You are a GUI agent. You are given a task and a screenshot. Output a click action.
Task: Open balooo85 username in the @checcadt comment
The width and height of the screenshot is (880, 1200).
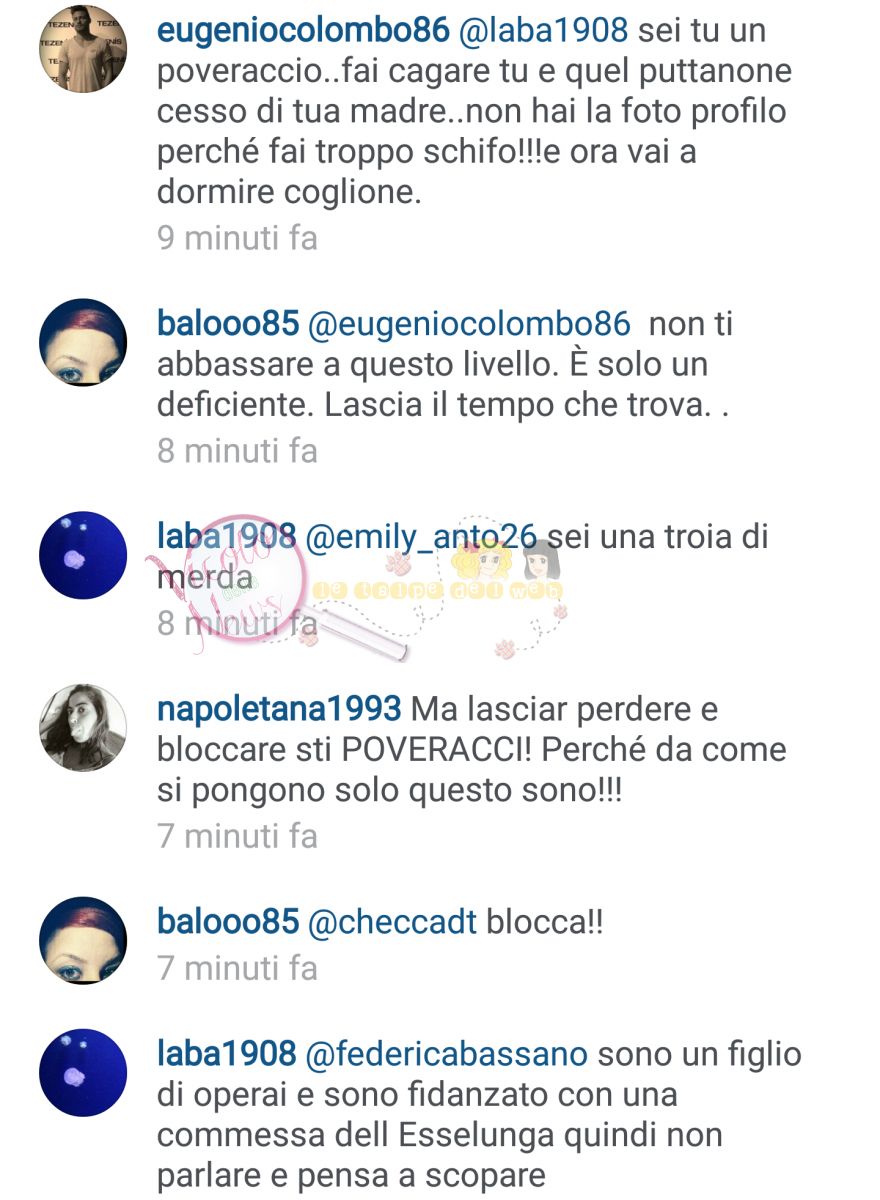click(229, 922)
